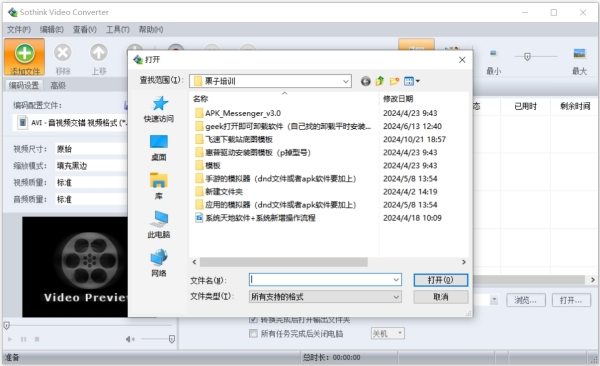Click the 缩放模式 填充黑边 field
This screenshot has height=366, width=600.
pyautogui.click(x=91, y=166)
